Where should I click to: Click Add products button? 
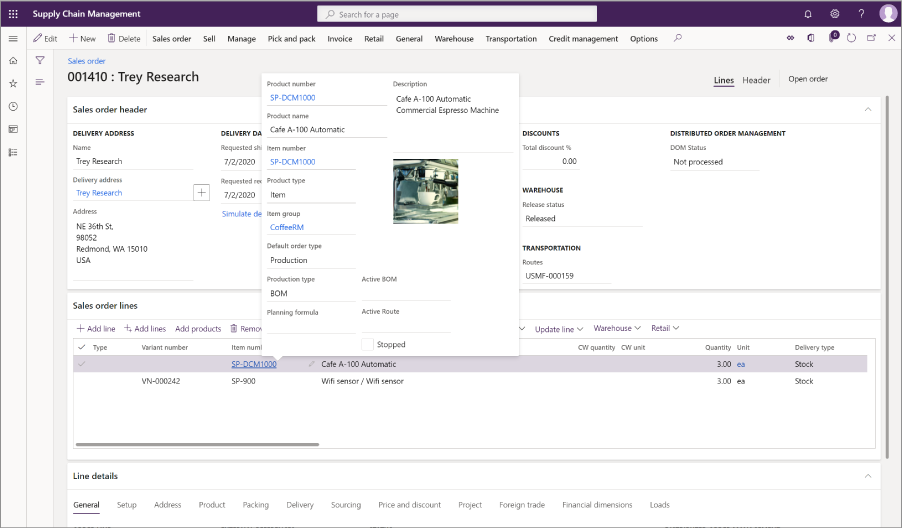[x=198, y=328]
